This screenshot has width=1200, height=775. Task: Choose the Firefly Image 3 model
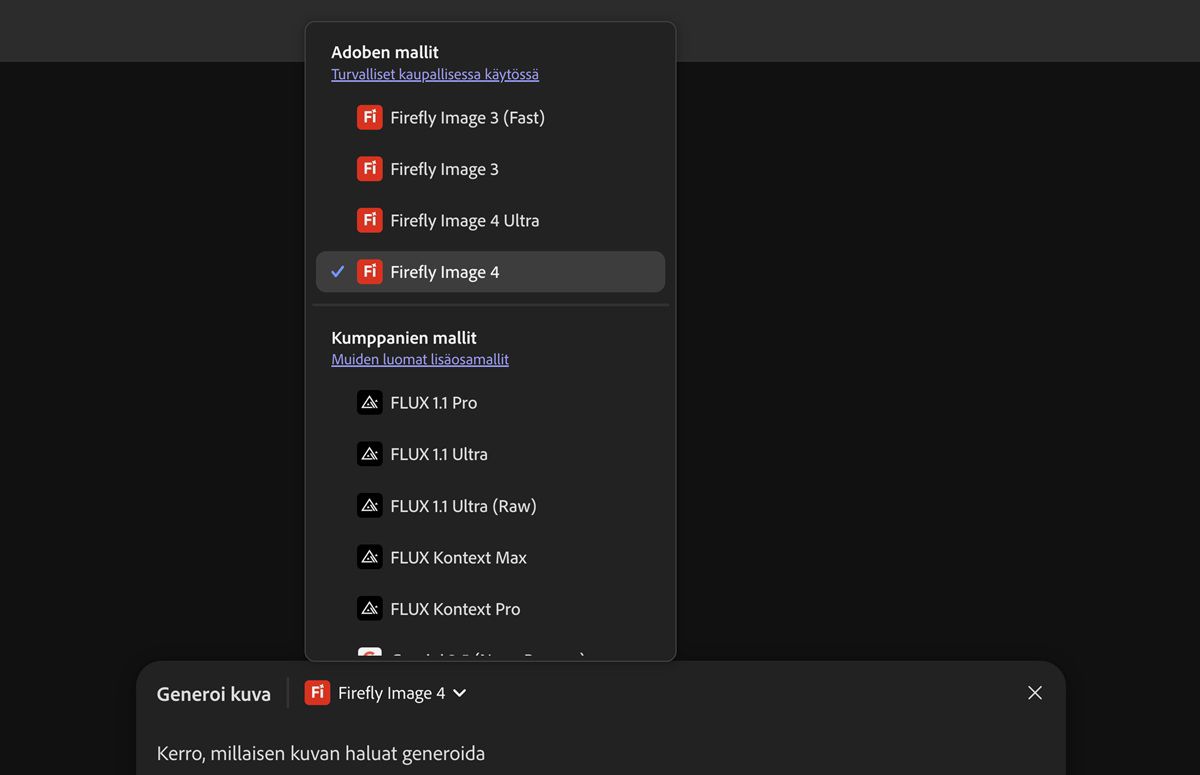tap(444, 169)
